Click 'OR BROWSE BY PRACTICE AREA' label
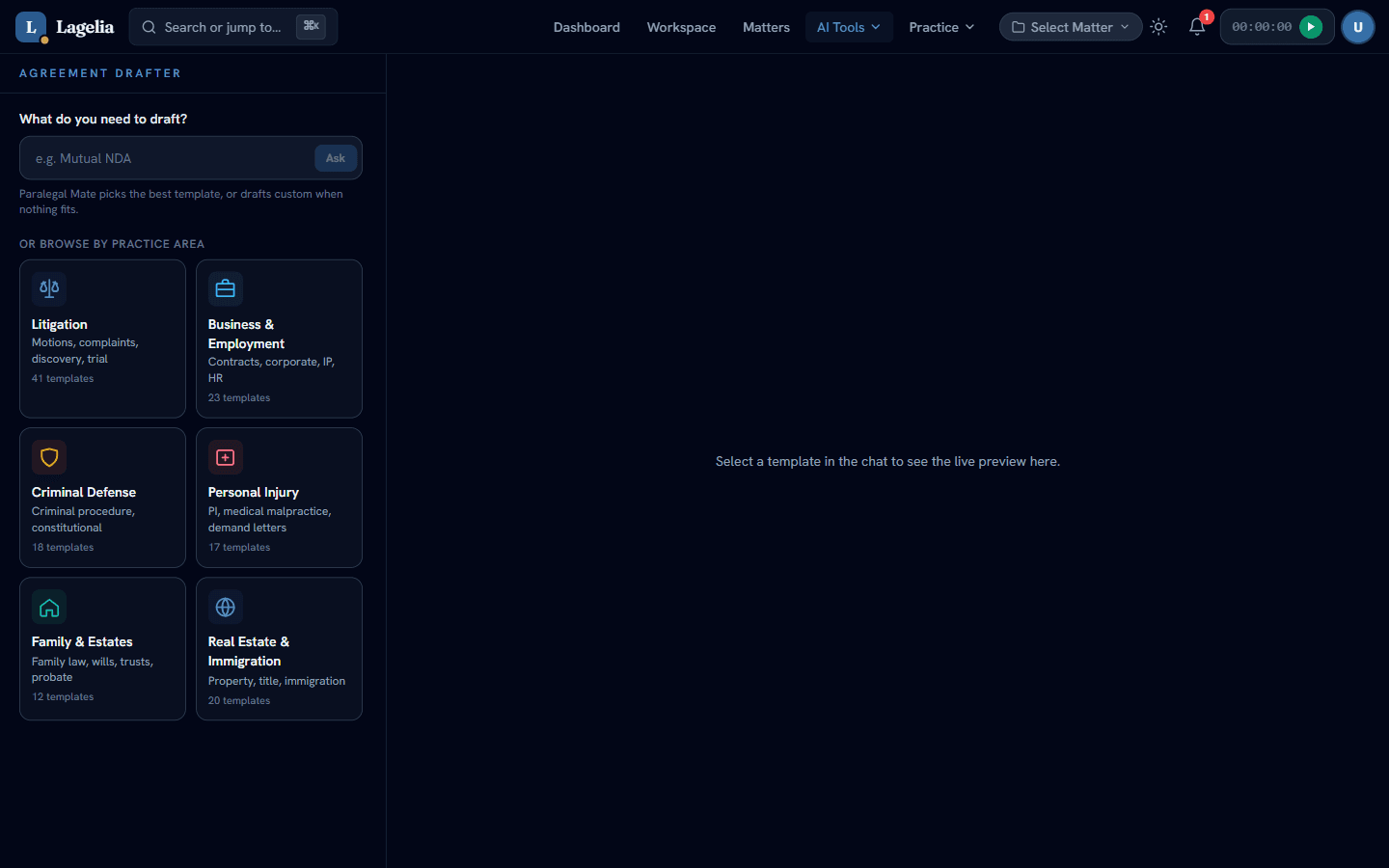 pos(112,244)
